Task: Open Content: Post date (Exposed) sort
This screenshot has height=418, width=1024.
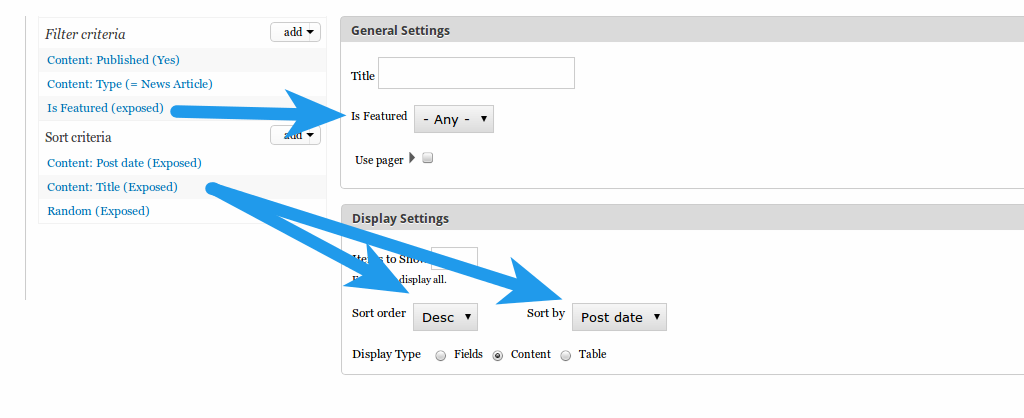Action: pos(124,163)
